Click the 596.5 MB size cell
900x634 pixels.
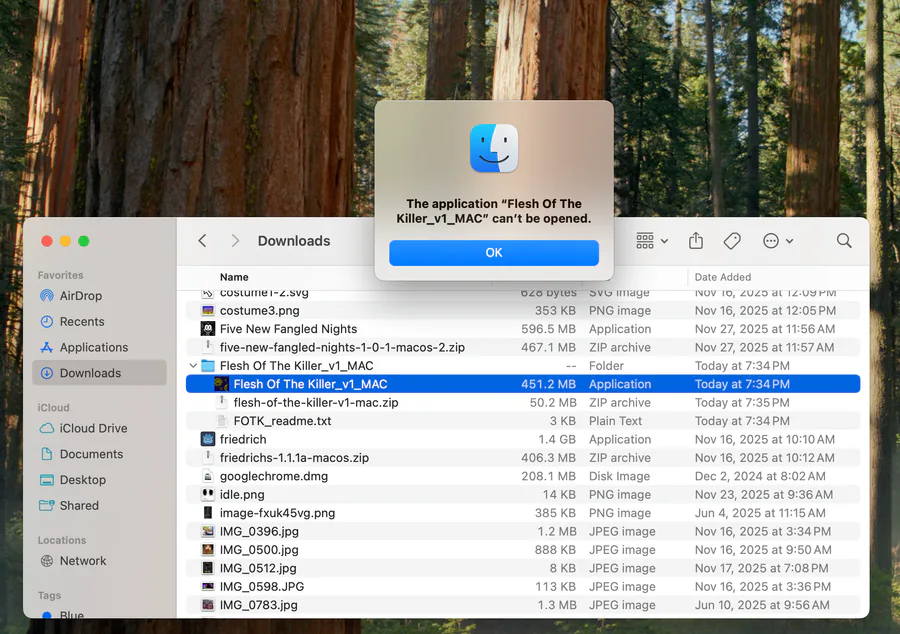coord(548,329)
